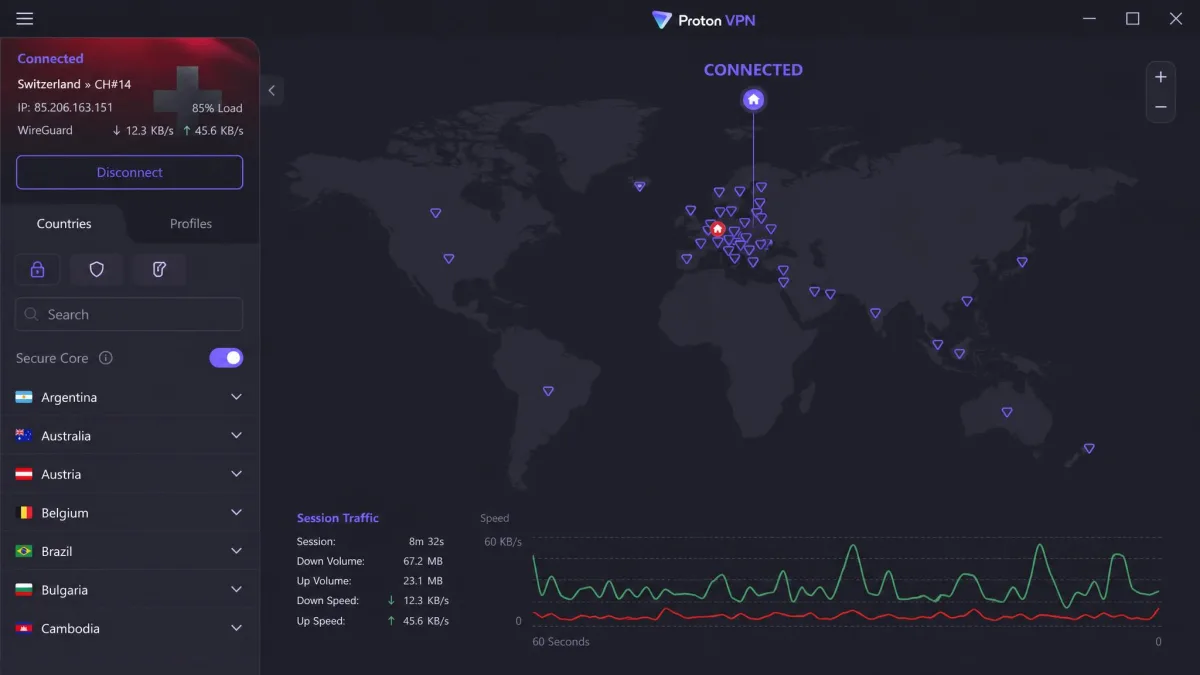This screenshot has height=675, width=1200.
Task: Expand the Argentina server list
Action: (x=236, y=397)
